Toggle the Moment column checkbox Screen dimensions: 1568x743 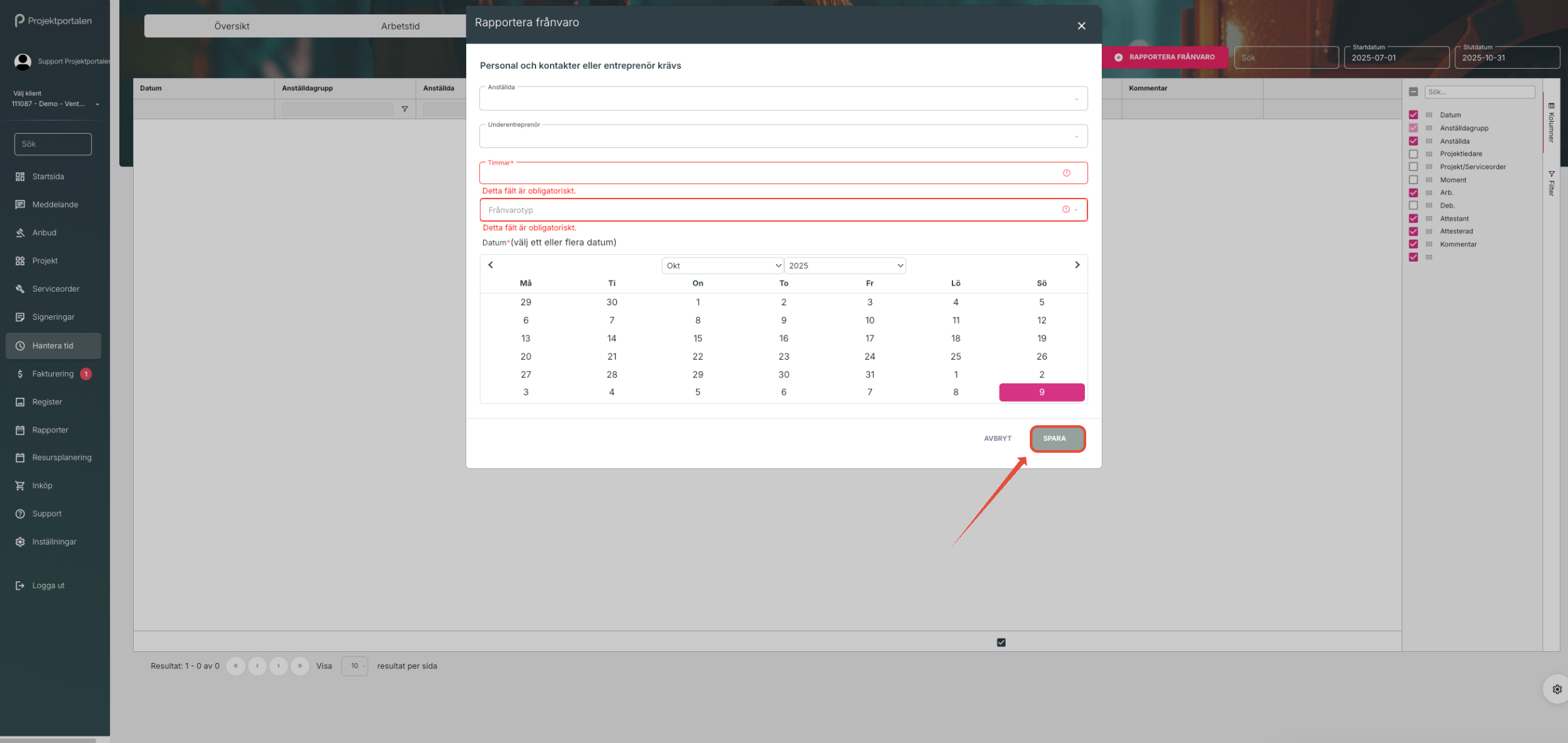pos(1413,180)
